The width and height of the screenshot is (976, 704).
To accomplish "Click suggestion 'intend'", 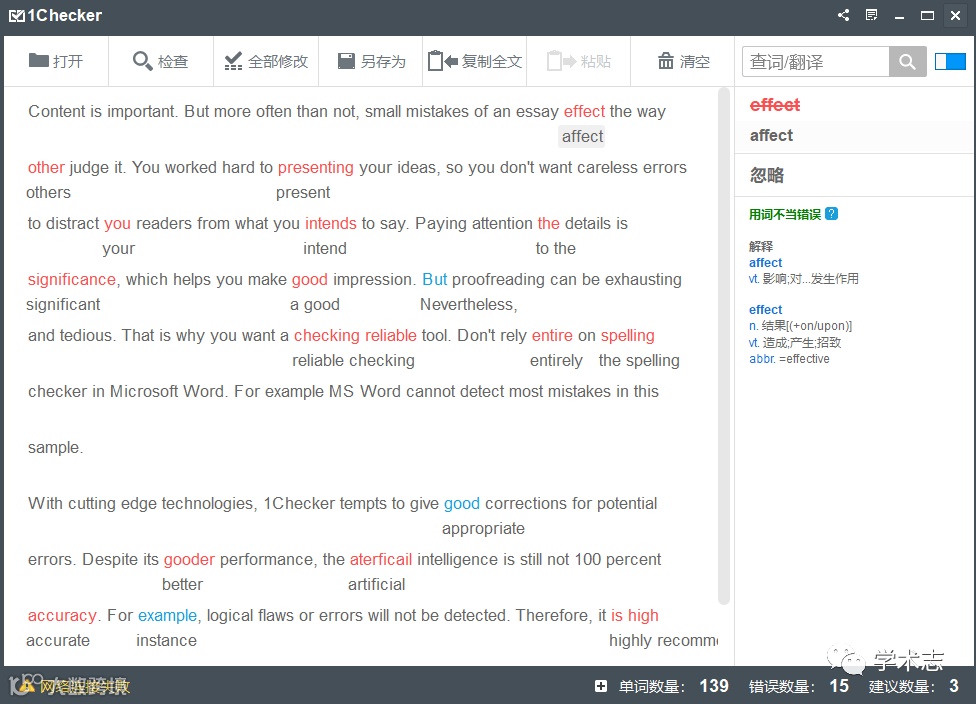I will pos(325,248).
